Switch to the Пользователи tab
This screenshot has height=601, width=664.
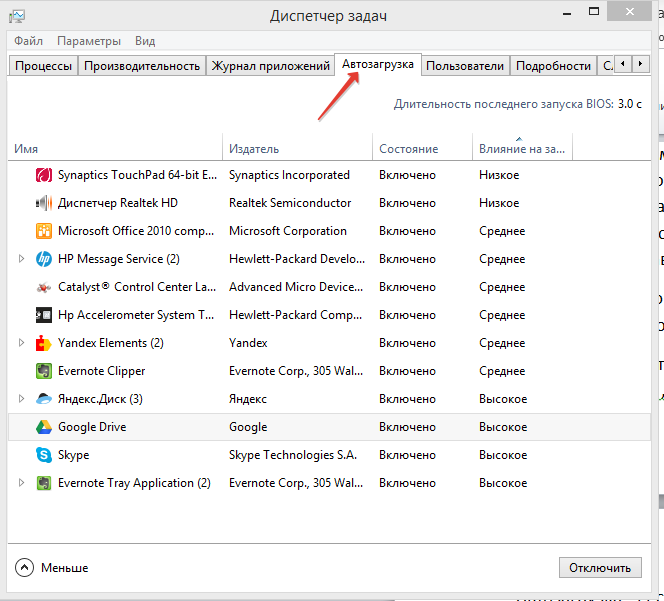[465, 66]
